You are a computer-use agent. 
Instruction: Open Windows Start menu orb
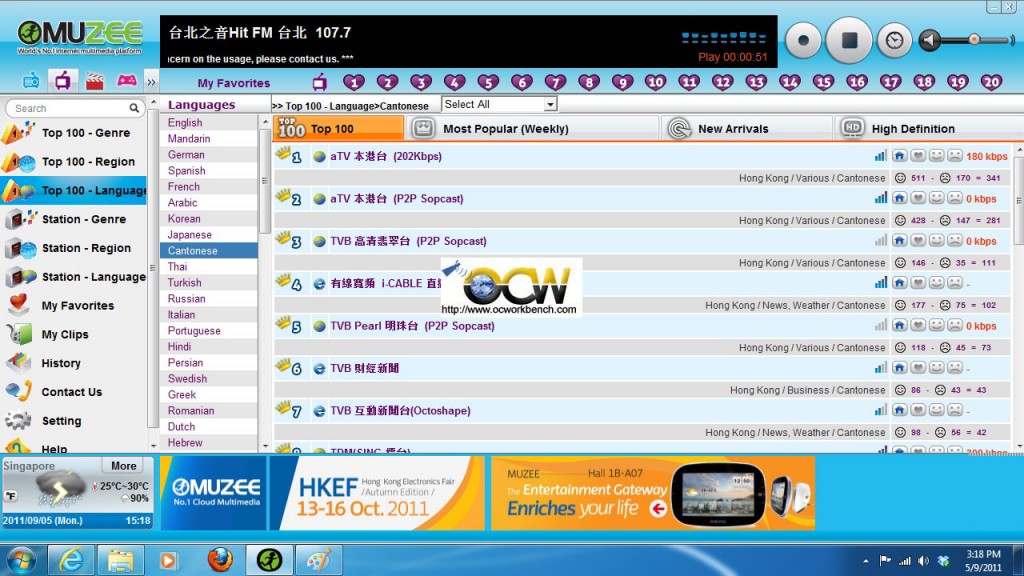pyautogui.click(x=20, y=560)
